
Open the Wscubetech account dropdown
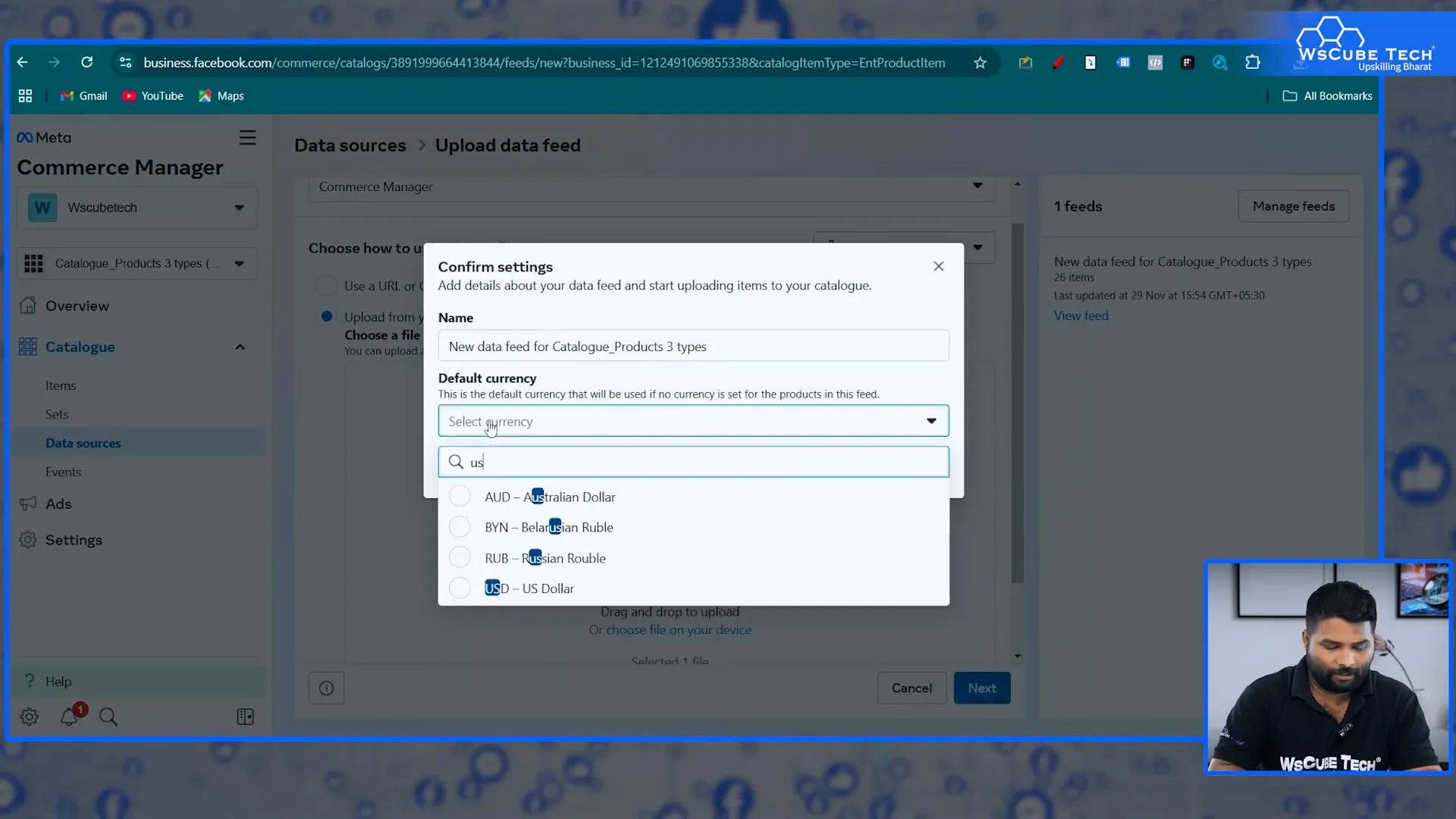[137, 208]
